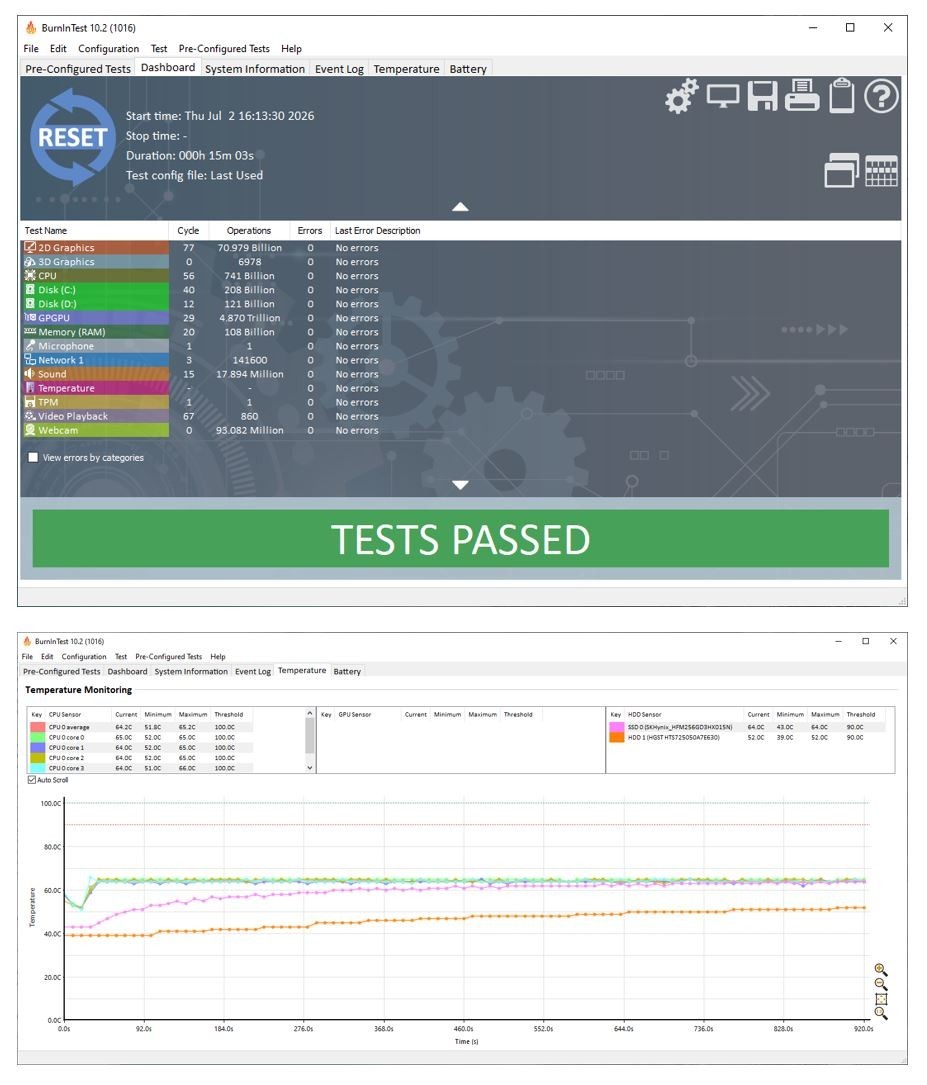This screenshot has width=927, height=1085.
Task: Switch to Event Log tab in top window
Action: [339, 69]
